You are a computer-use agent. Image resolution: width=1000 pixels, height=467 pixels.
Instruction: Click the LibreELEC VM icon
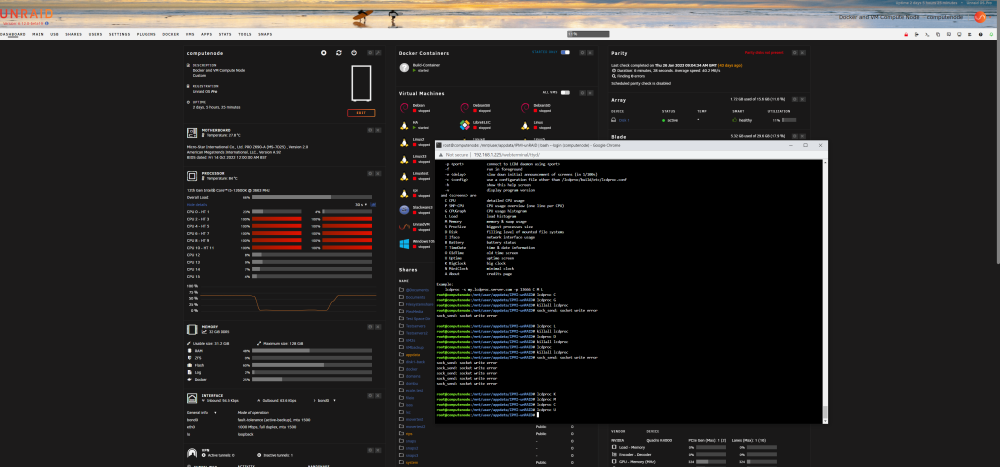click(465, 125)
